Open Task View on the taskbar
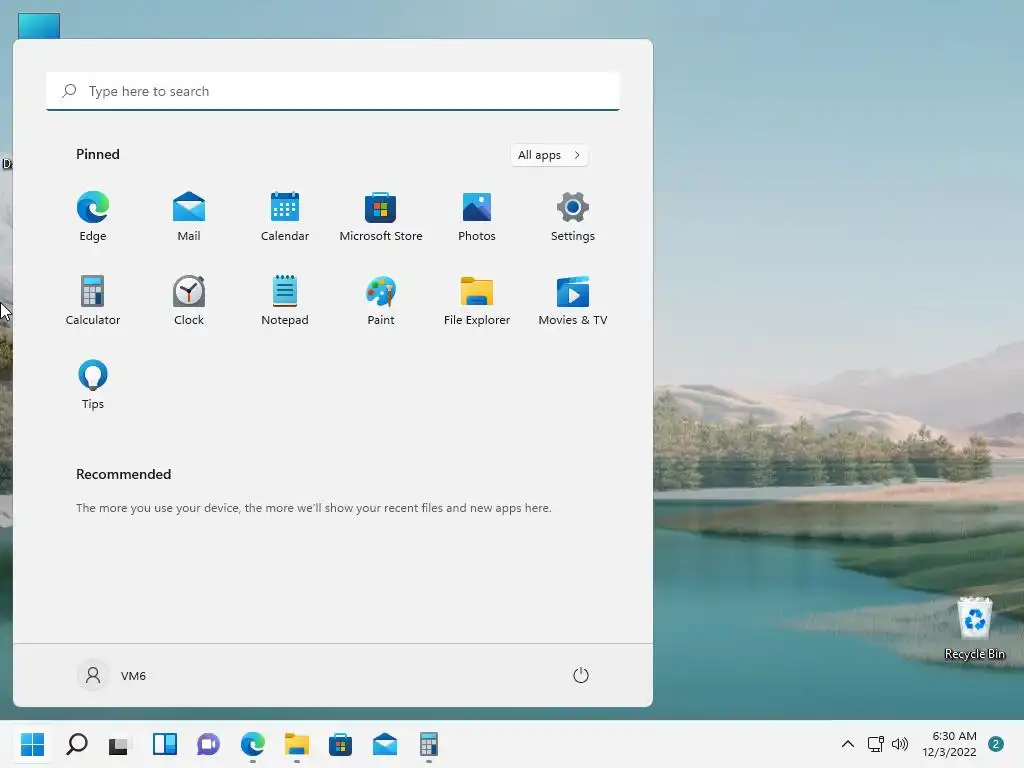This screenshot has height=768, width=1024. [119, 744]
